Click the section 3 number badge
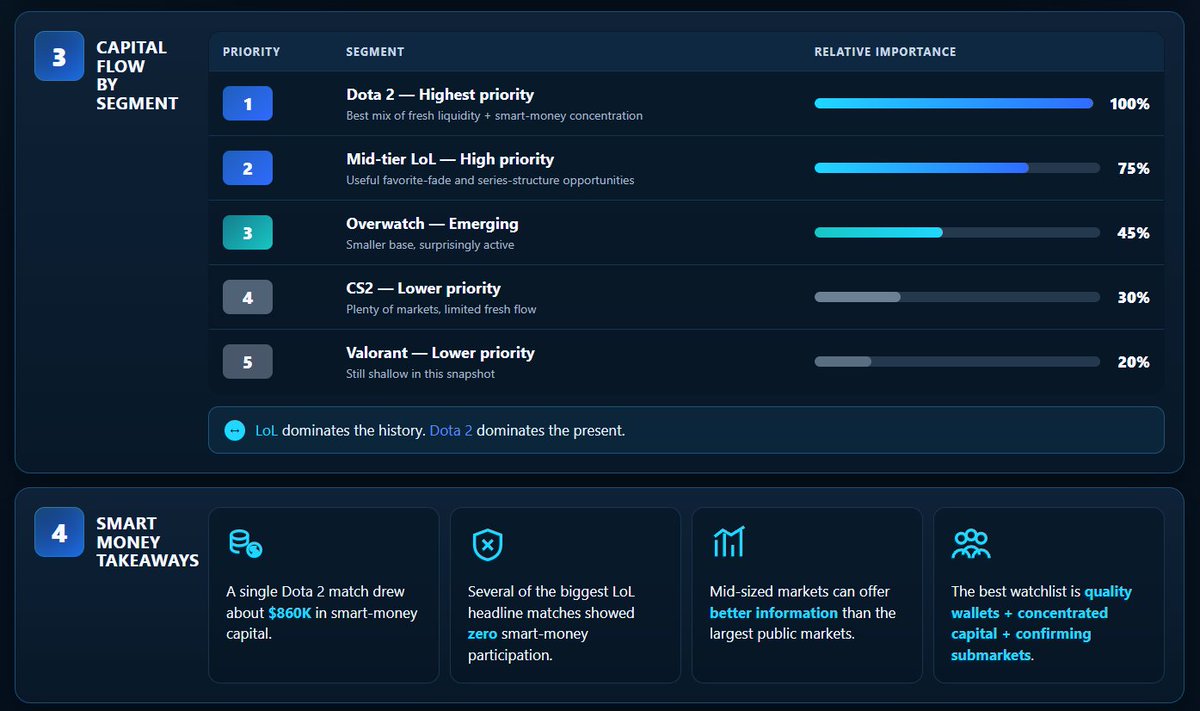The width and height of the screenshot is (1200, 711). point(59,57)
